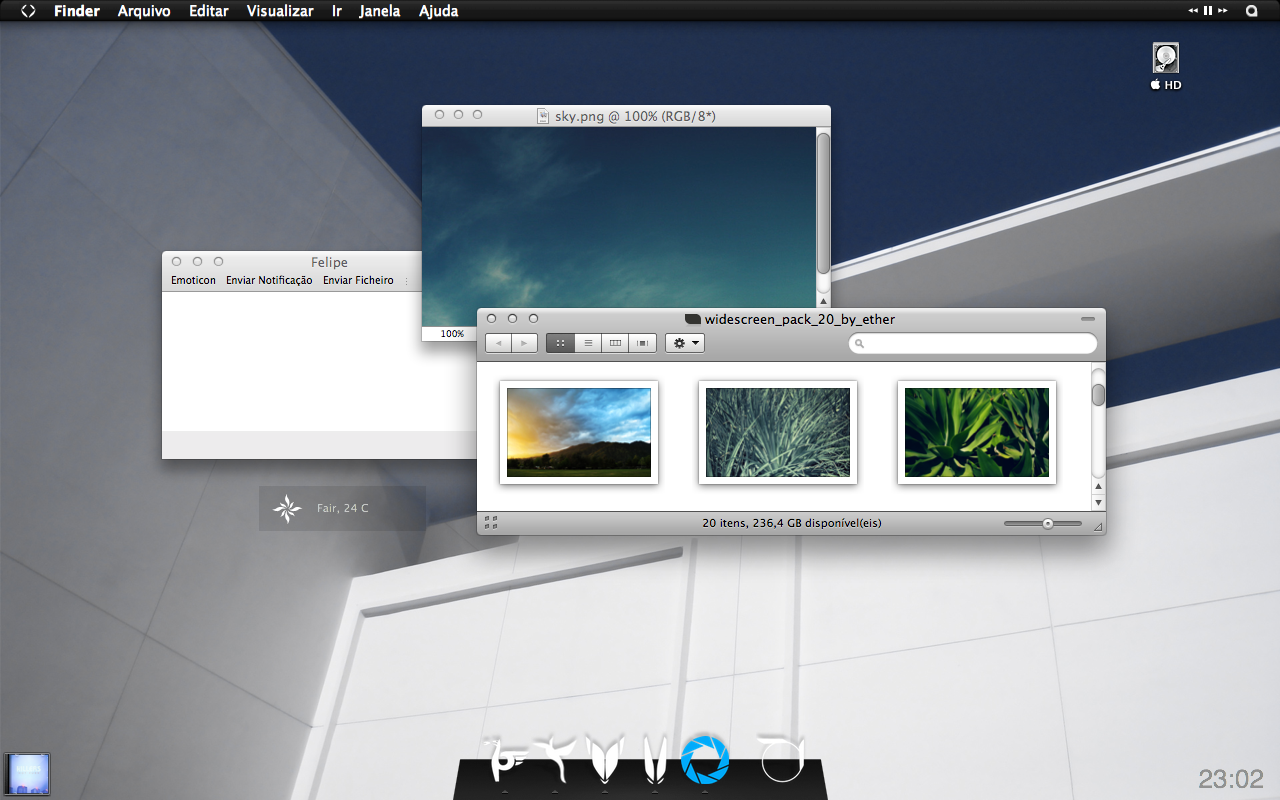Skip to previous track in the menu bar
Viewport: 1280px width, 800px height.
point(1193,11)
